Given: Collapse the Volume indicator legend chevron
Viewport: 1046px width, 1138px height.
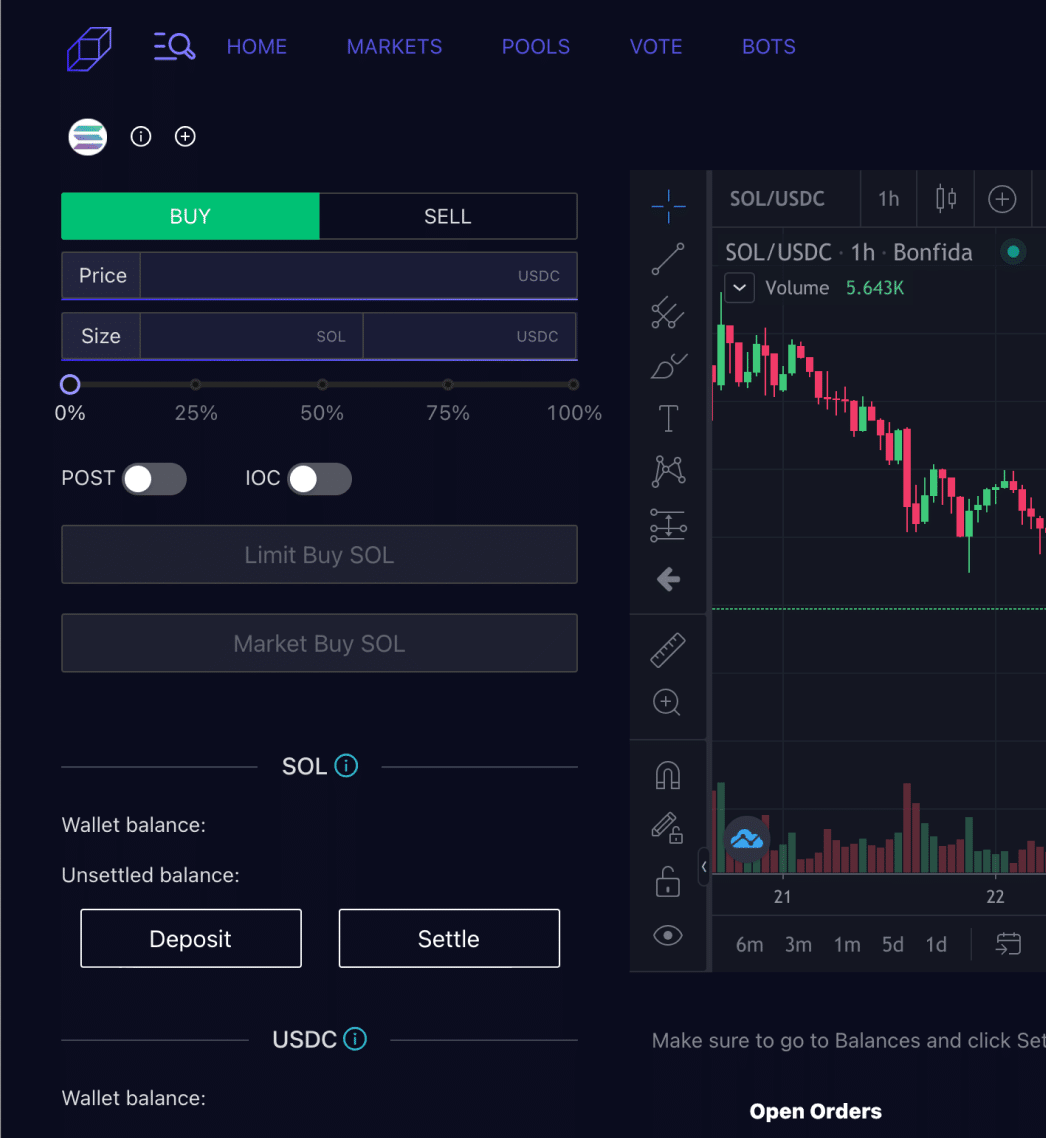Looking at the screenshot, I should [739, 288].
